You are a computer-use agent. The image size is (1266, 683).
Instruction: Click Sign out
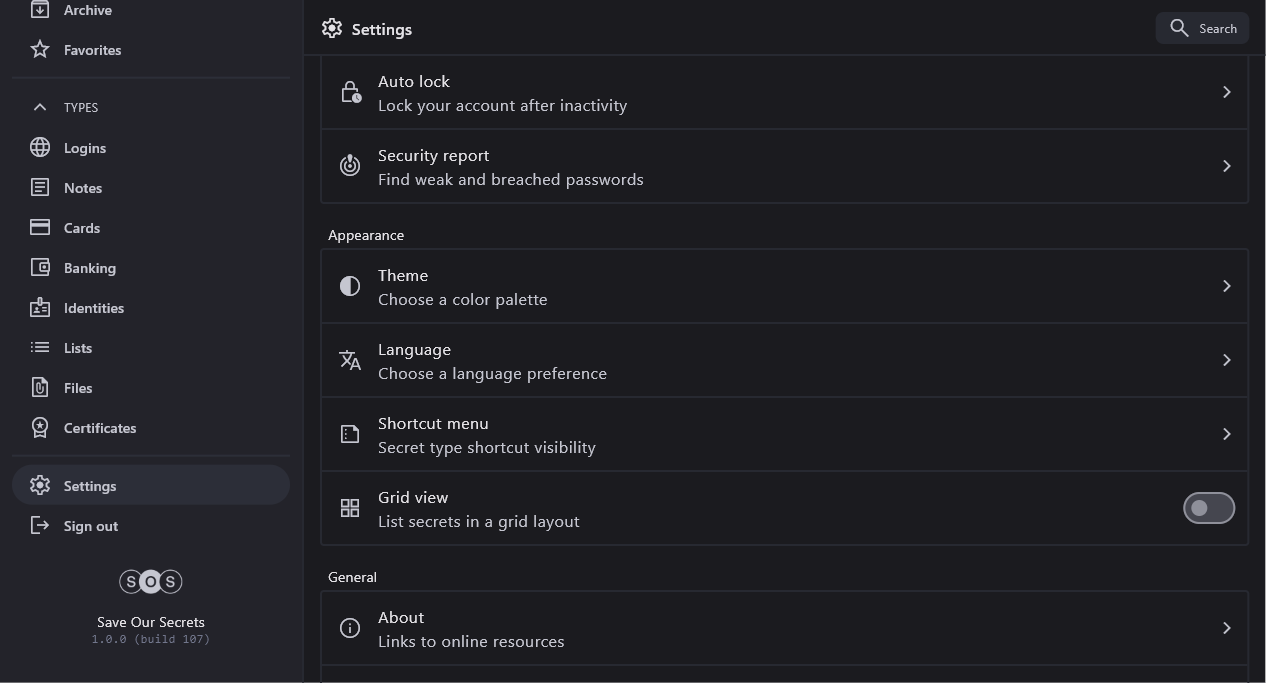[x=90, y=526]
